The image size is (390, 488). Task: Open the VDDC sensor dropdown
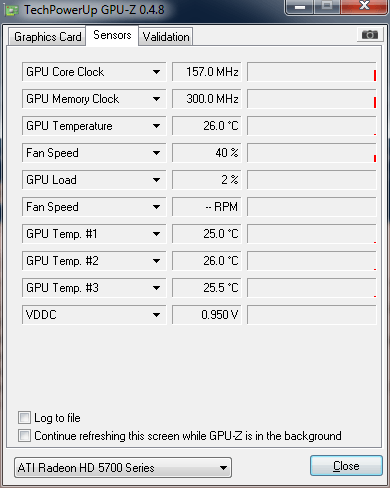tap(94, 315)
